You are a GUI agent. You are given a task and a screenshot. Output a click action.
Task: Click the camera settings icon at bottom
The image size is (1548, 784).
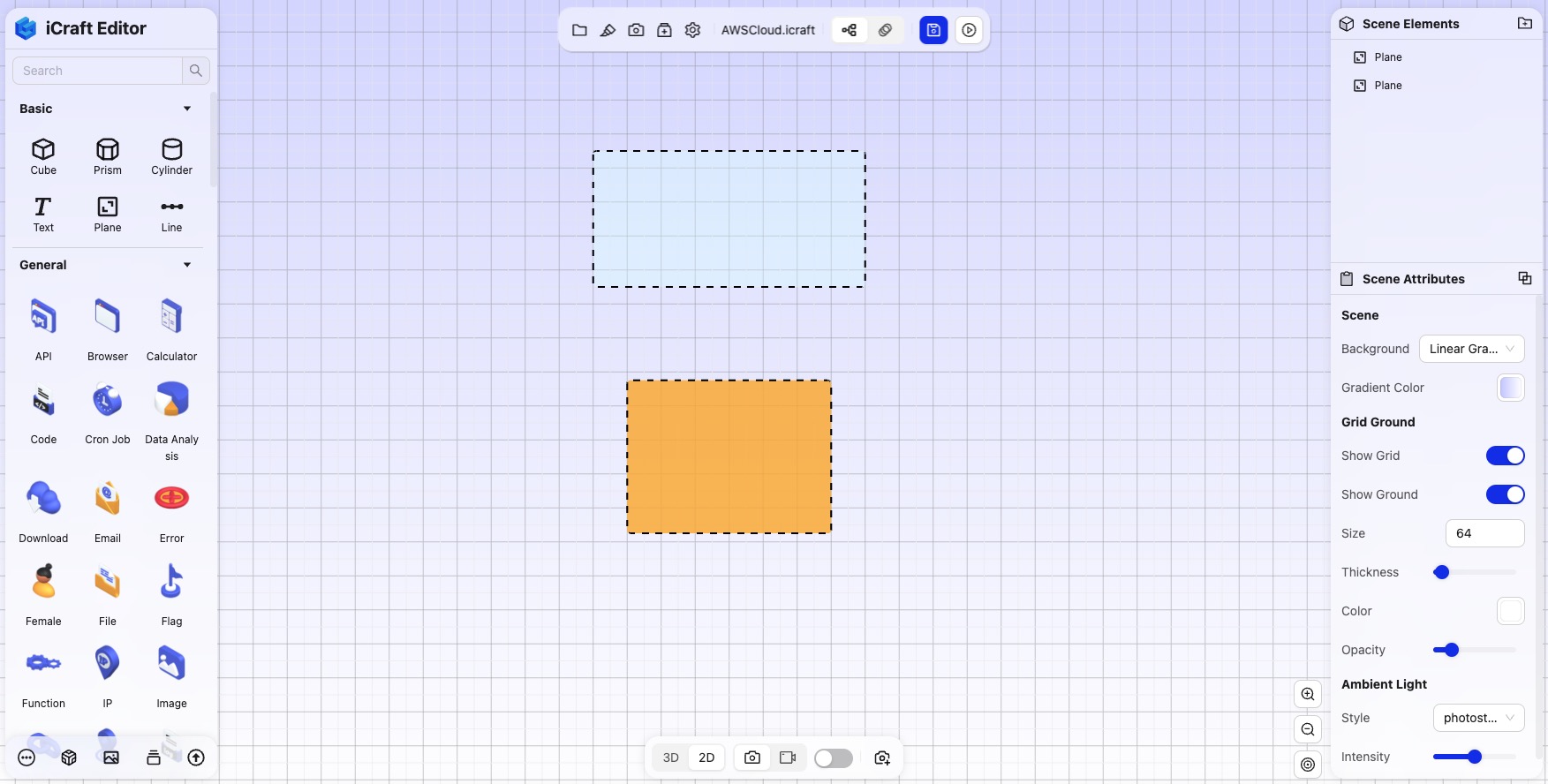(x=882, y=758)
